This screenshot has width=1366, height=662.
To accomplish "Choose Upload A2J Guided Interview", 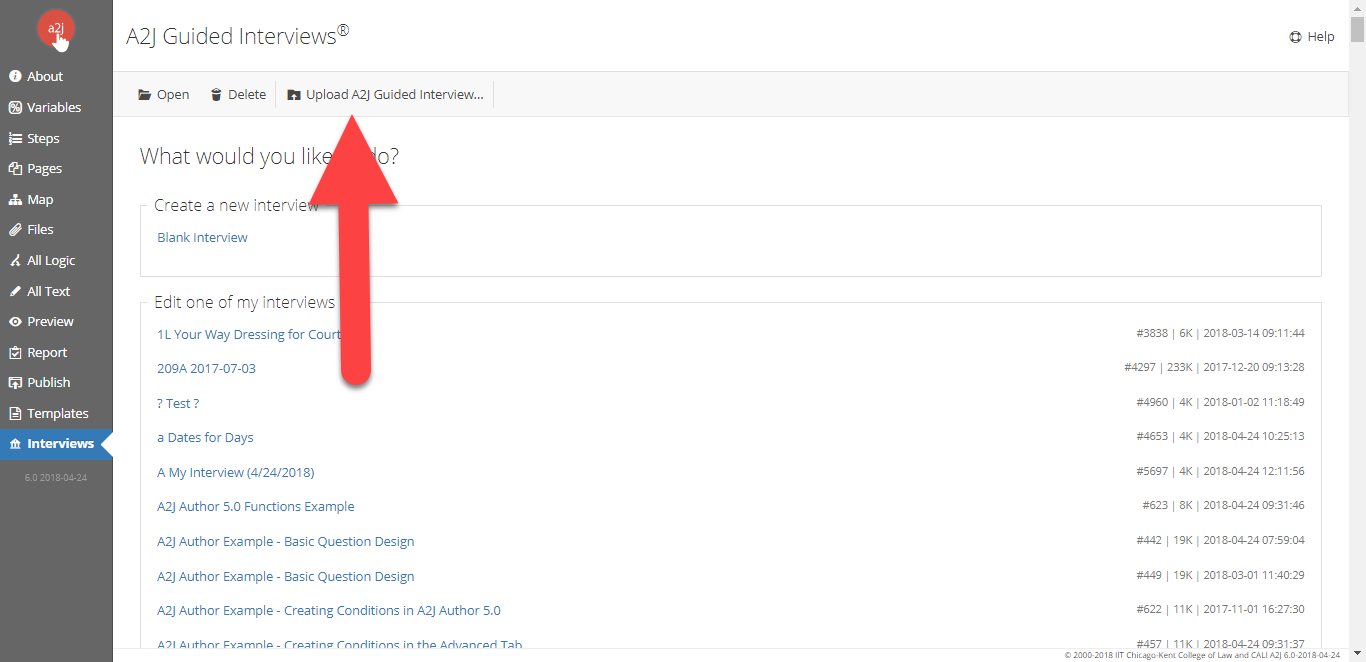I will click(x=385, y=94).
